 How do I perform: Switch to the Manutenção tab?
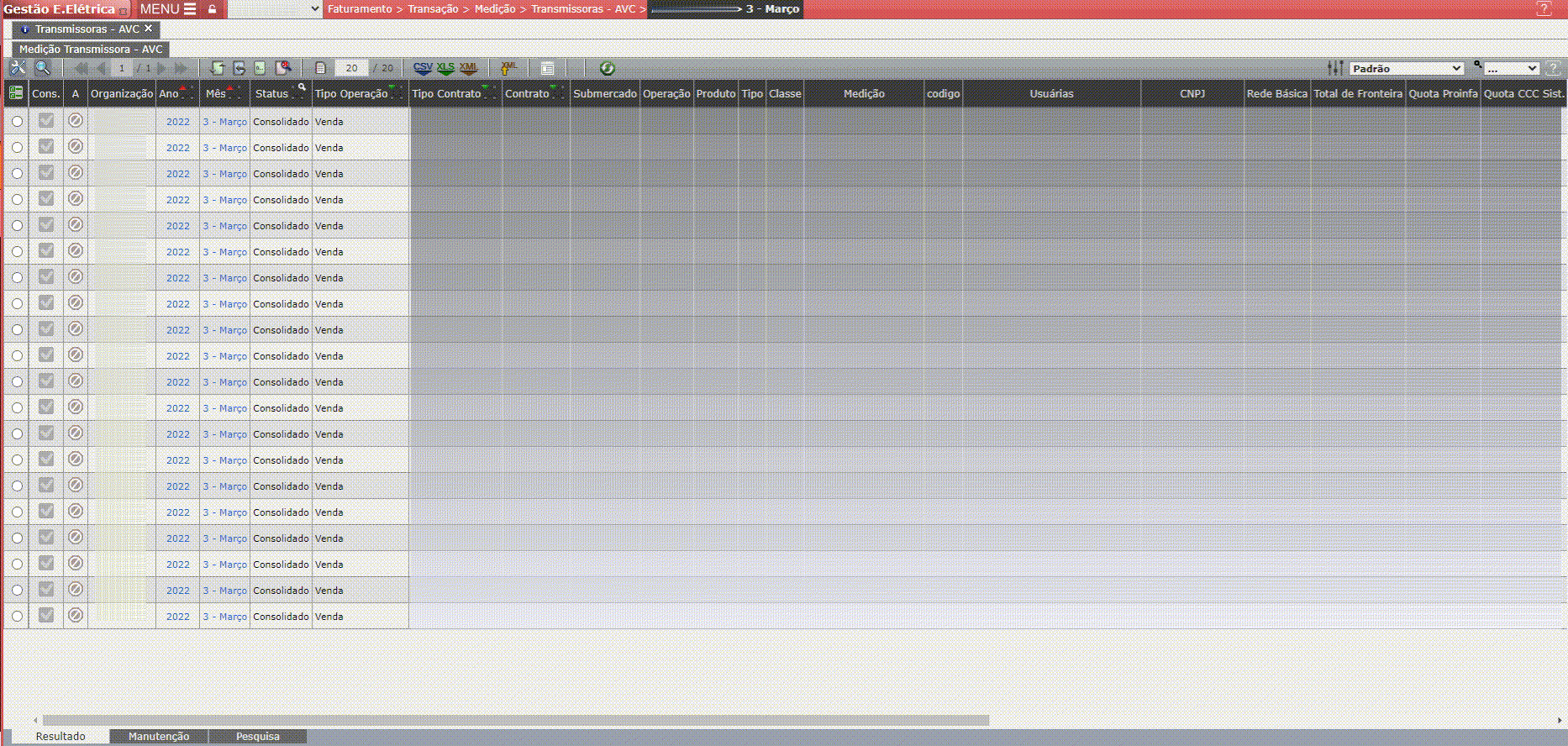pos(159,737)
